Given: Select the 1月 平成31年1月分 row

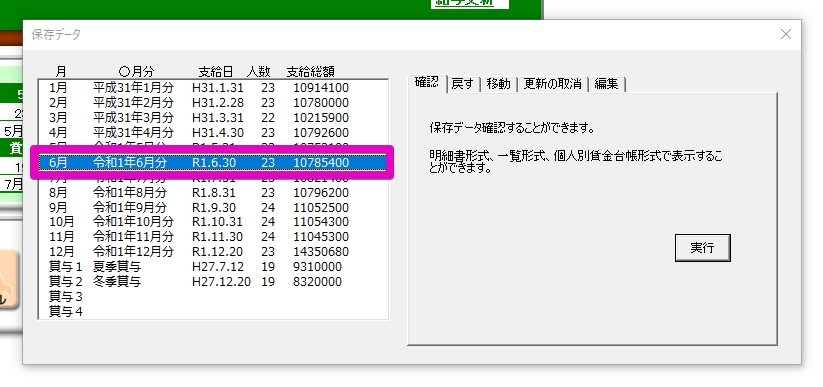Looking at the screenshot, I should click(213, 88).
